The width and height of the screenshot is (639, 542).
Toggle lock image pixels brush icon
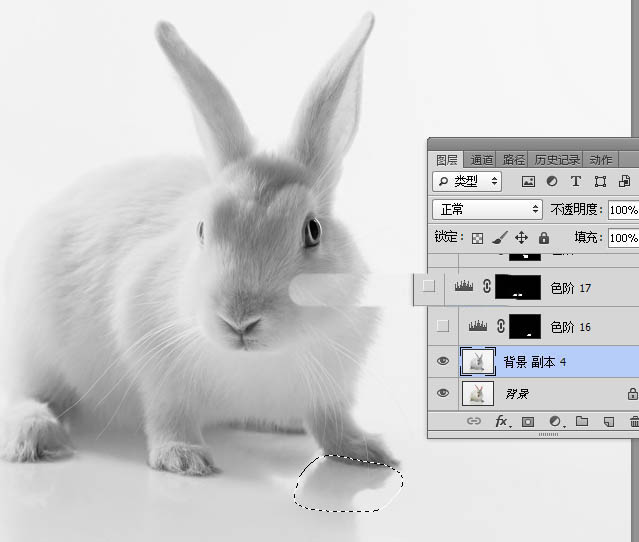click(x=500, y=238)
